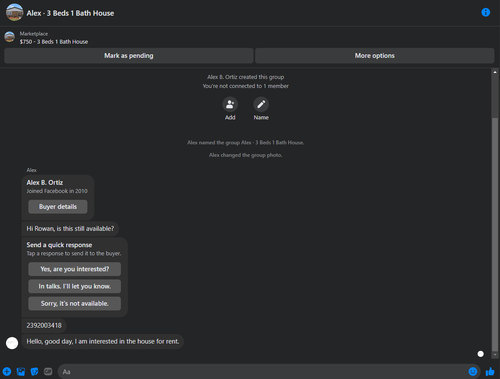The width and height of the screenshot is (500, 379).
Task: Click "Alex changed the group photo." message
Action: 246,155
